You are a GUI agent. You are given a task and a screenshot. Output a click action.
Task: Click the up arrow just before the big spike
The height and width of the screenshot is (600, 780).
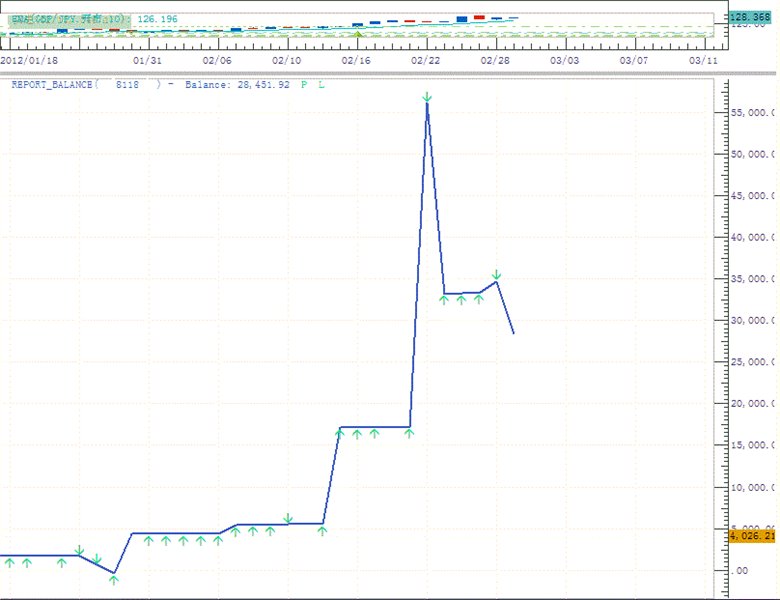(408, 433)
